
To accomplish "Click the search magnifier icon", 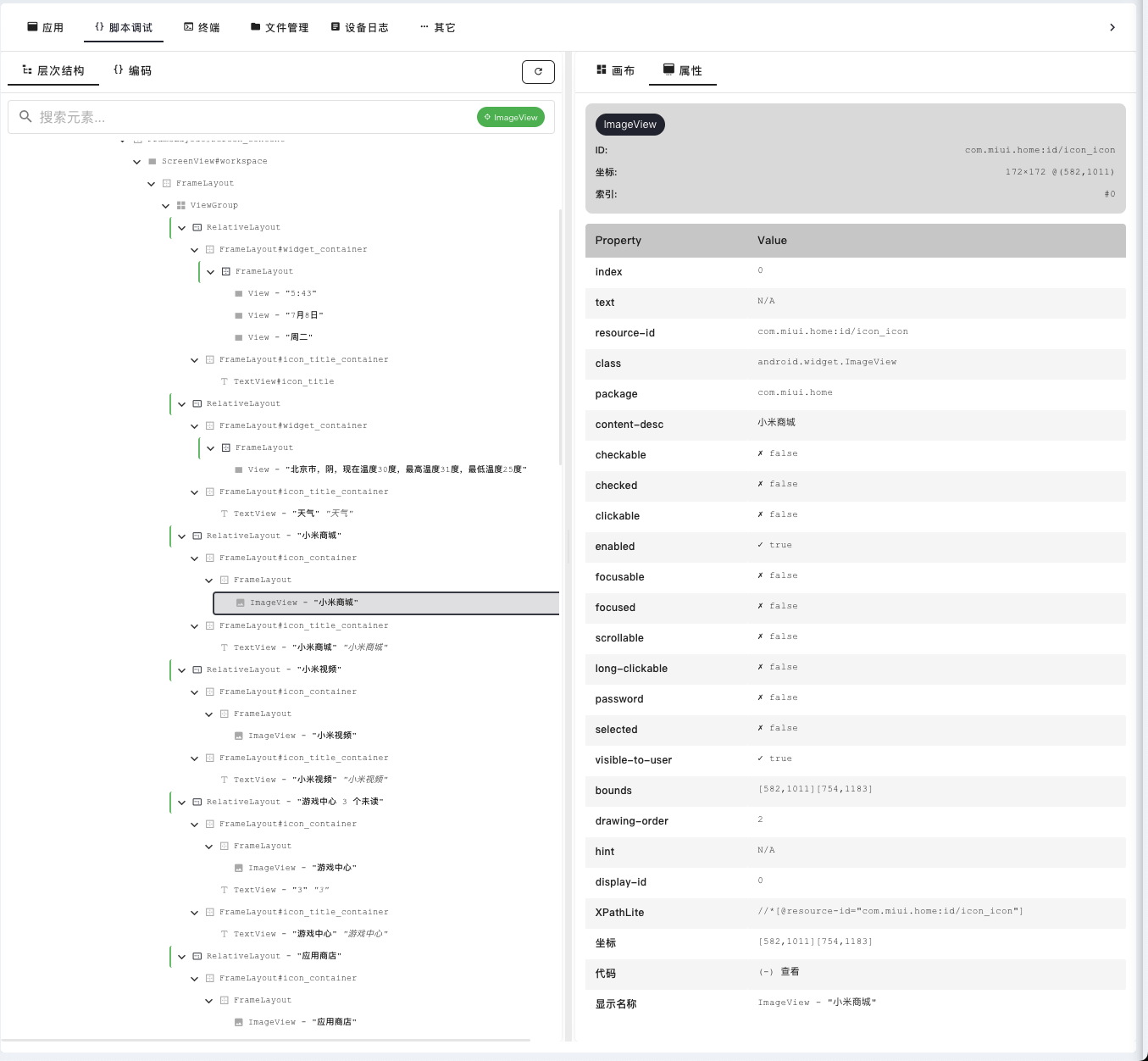I will (25, 117).
